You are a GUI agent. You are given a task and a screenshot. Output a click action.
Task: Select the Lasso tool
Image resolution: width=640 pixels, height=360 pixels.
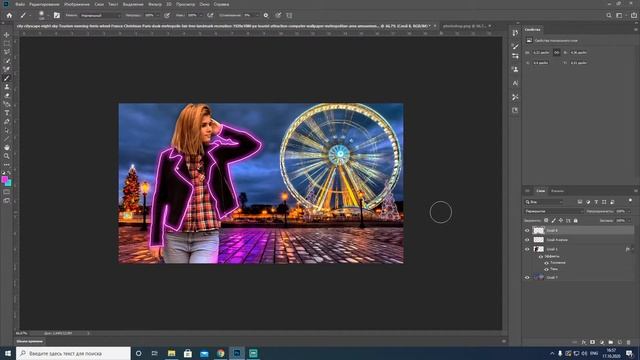(7, 52)
